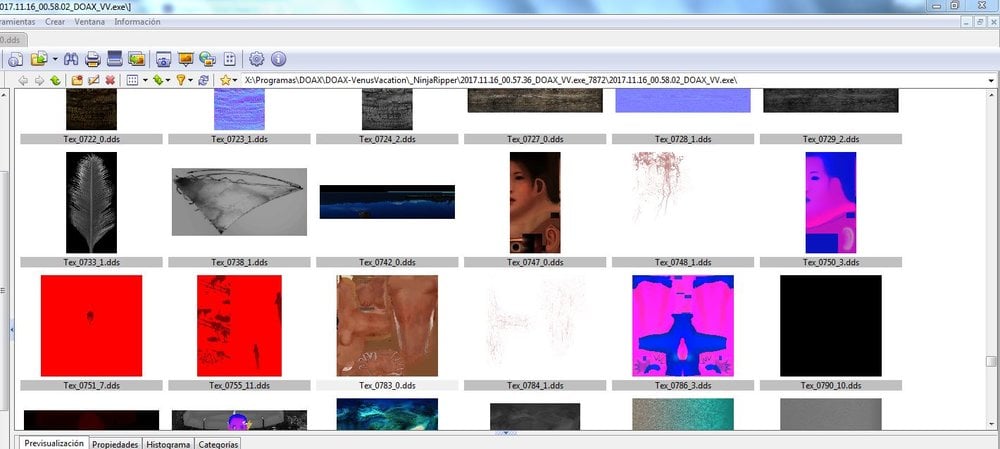Click the Create web page globe icon
Screen dimensions: 1000x449
click(207, 59)
